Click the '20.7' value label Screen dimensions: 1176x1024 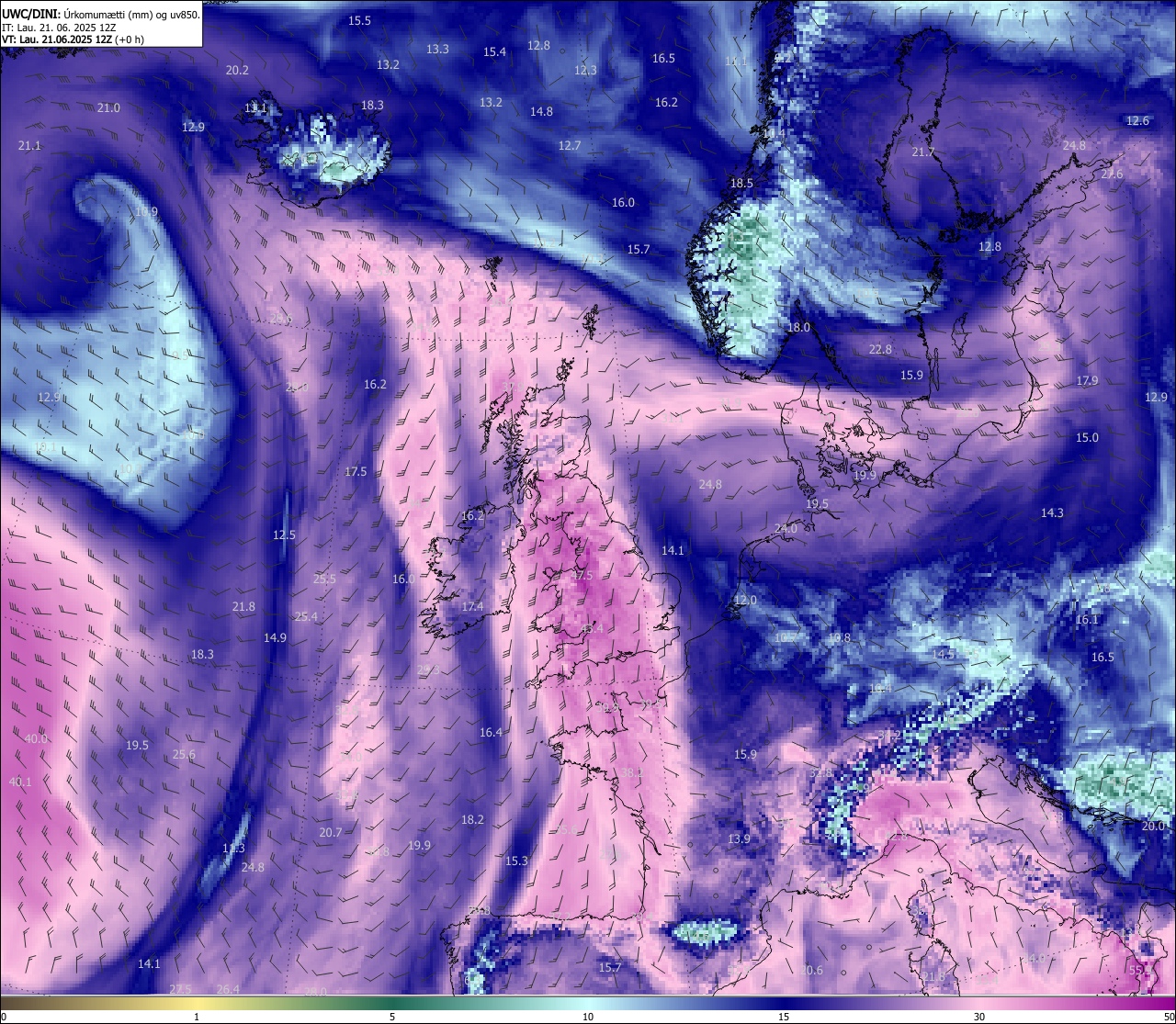click(330, 832)
